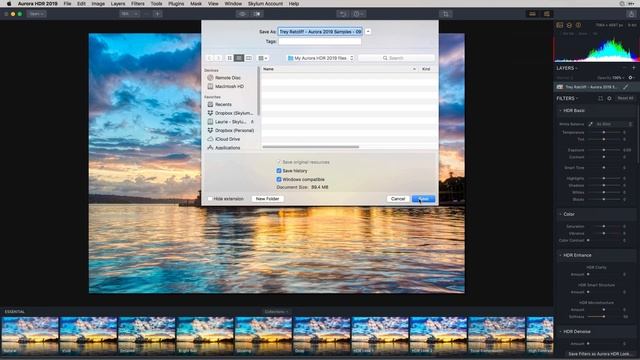Go back with the dialog back arrow

pos(210,58)
